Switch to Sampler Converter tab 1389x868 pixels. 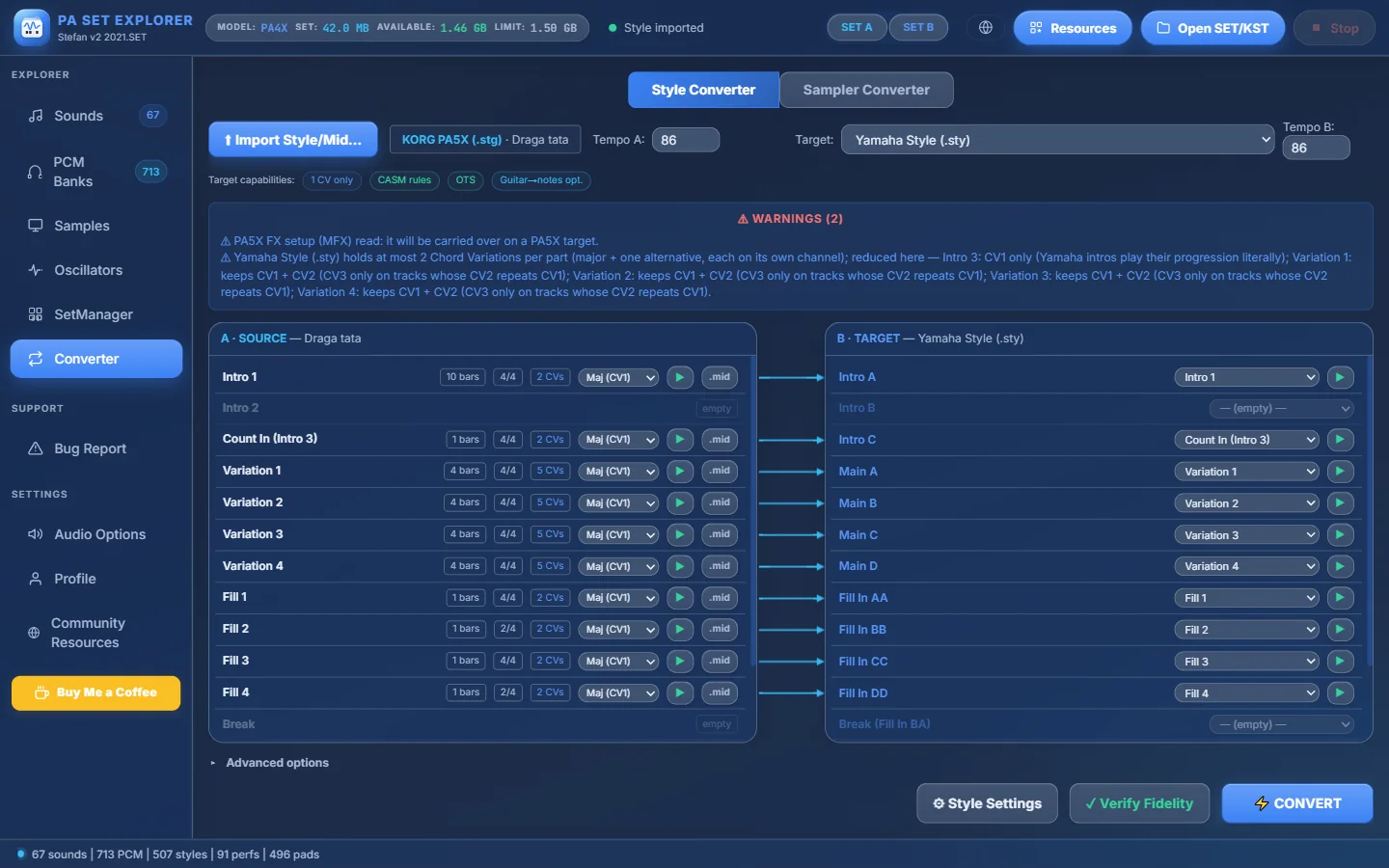866,90
